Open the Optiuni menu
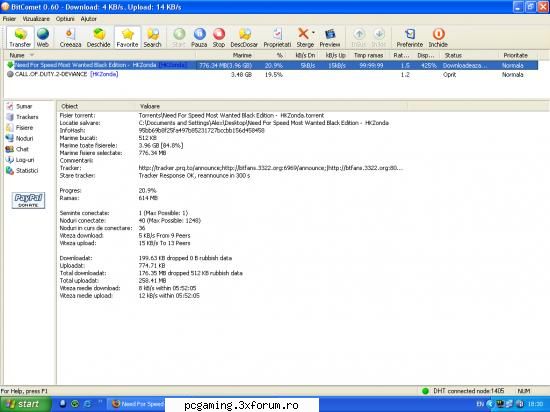The width and height of the screenshot is (550, 412). tap(65, 19)
